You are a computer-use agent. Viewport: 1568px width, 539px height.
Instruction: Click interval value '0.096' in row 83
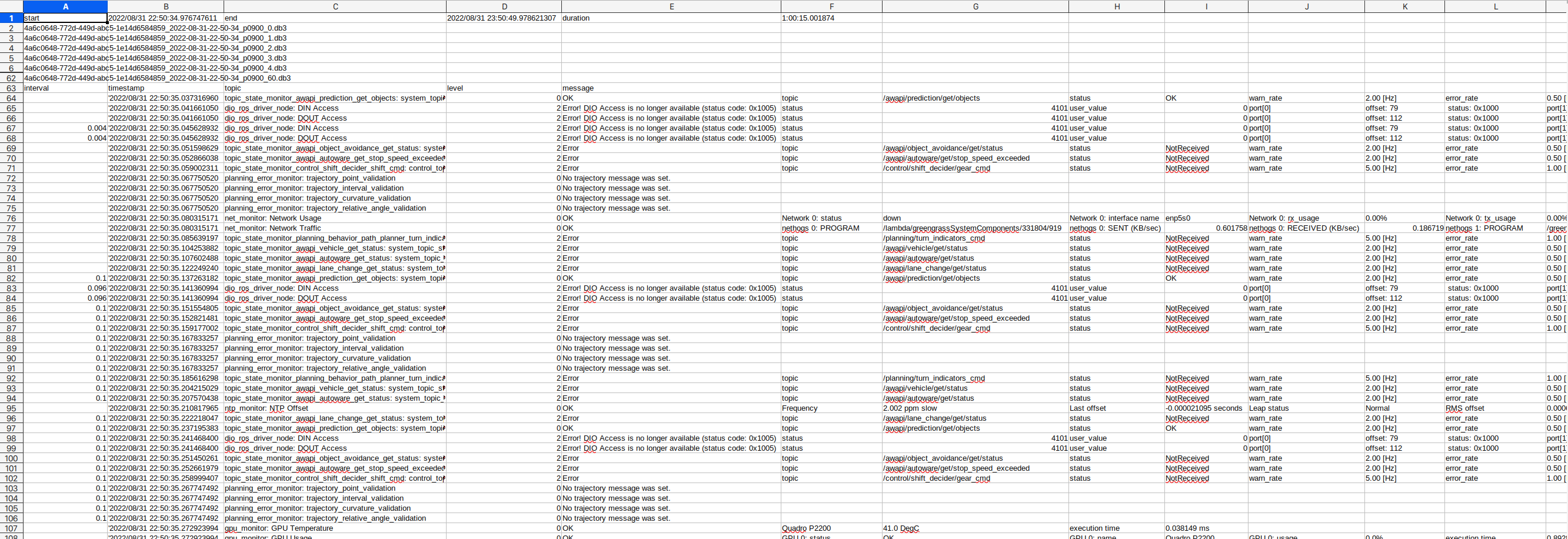[65, 288]
